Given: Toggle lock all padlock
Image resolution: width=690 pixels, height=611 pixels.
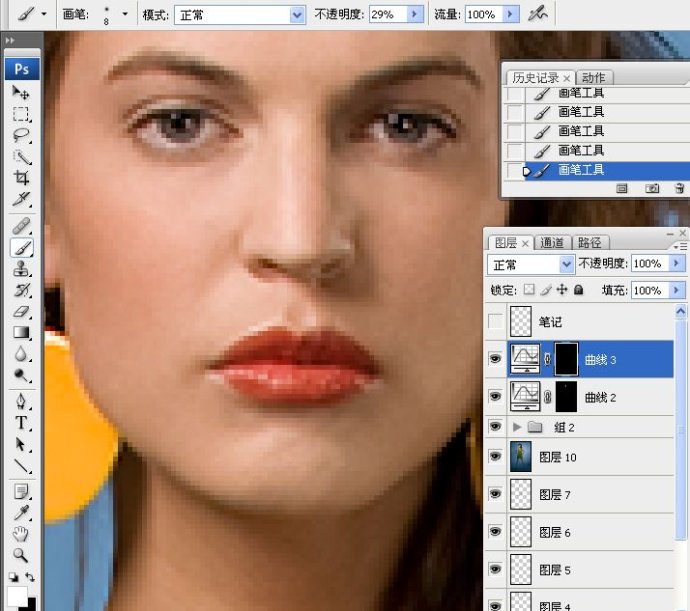Looking at the screenshot, I should click(579, 290).
